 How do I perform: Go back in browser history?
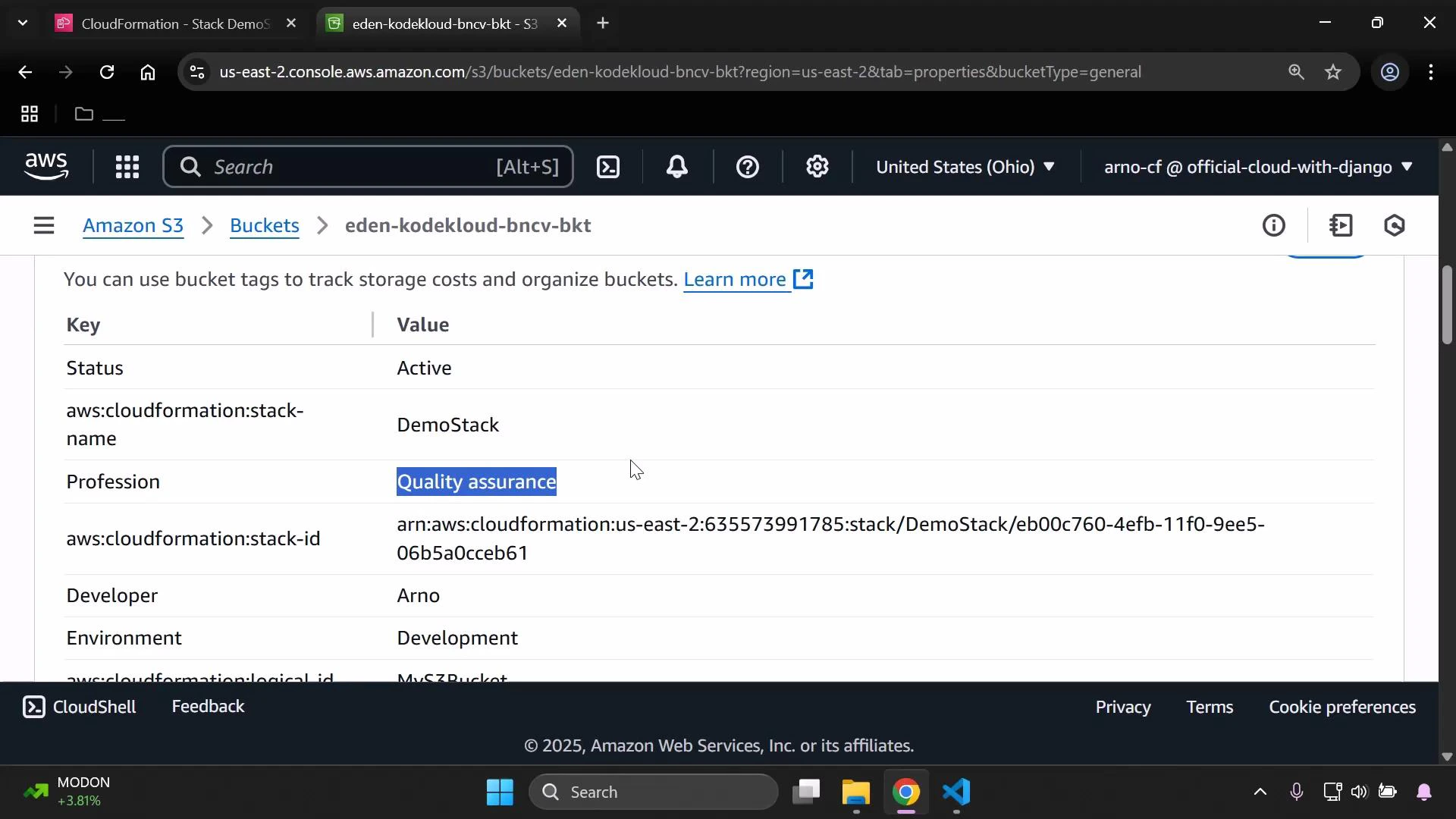tap(25, 72)
